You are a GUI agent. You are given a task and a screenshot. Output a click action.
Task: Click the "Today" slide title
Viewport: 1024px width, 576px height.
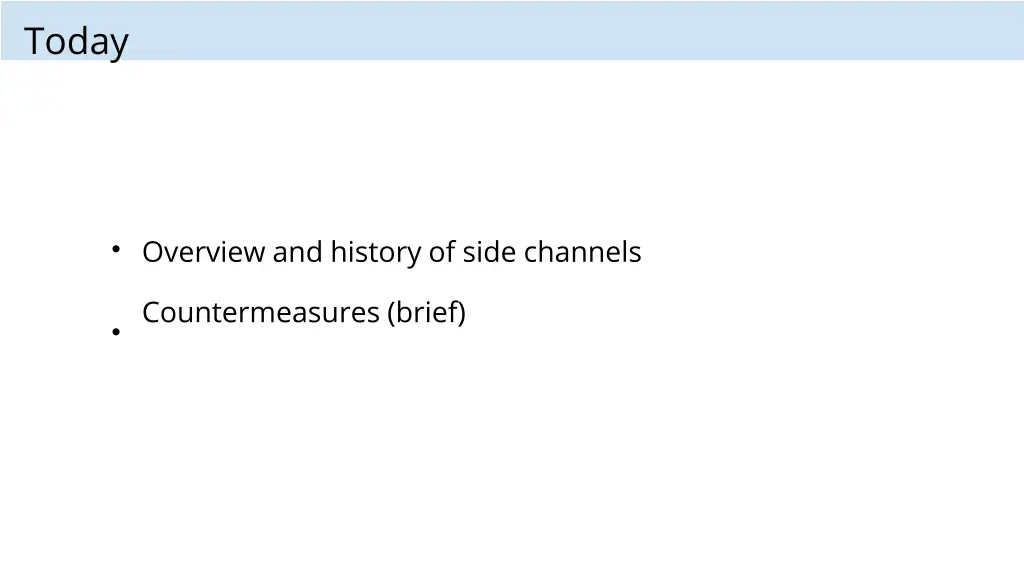tap(76, 42)
